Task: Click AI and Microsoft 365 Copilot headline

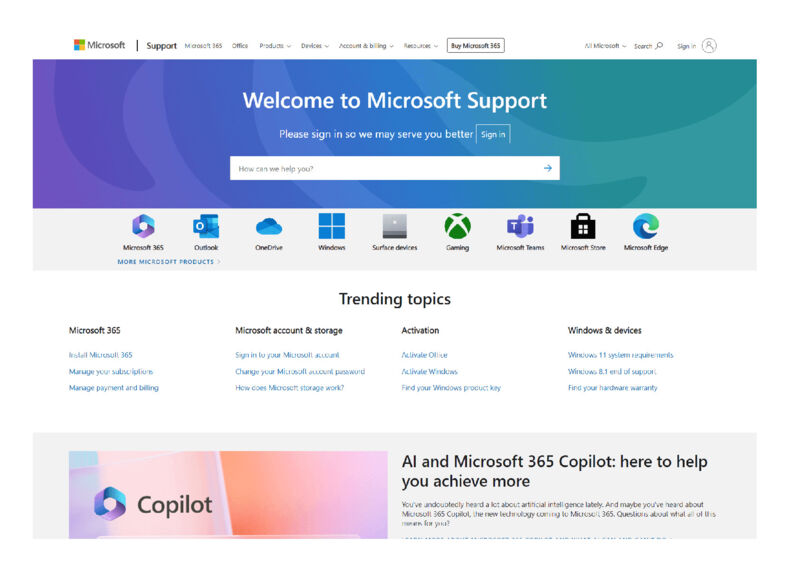Action: pos(555,471)
